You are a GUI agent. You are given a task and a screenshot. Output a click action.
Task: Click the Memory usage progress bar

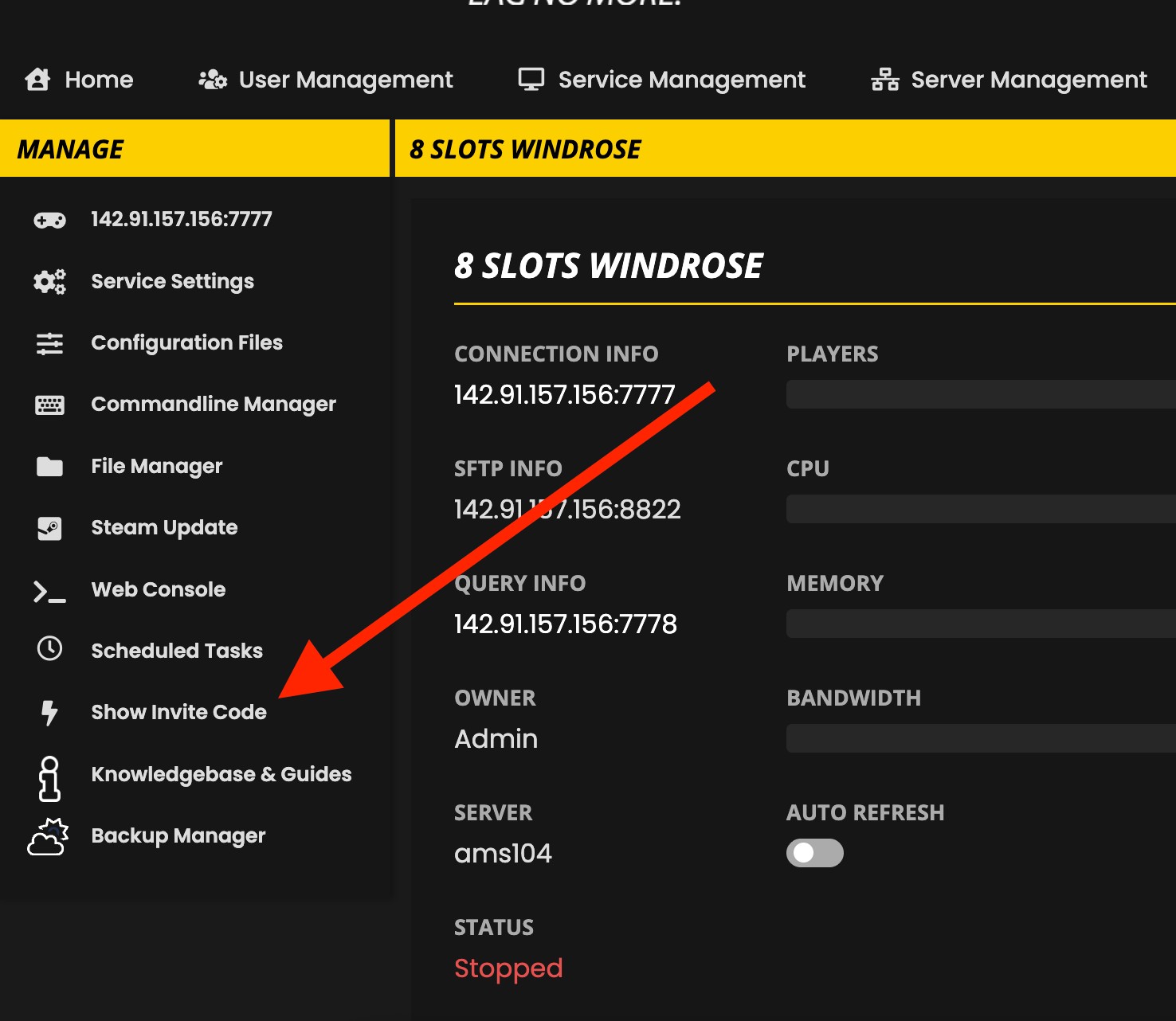980,624
